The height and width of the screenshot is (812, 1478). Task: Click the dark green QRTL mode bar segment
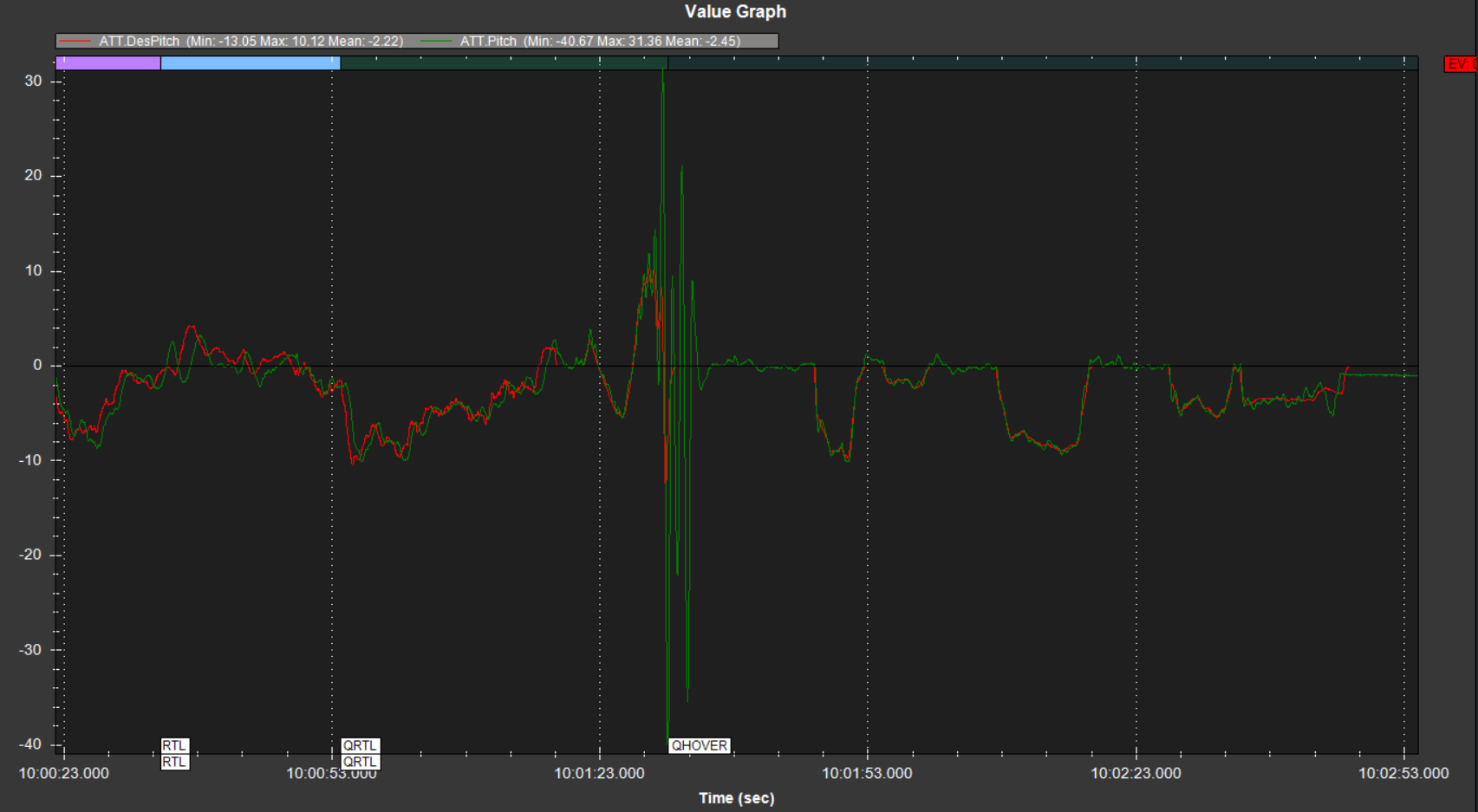coord(503,63)
